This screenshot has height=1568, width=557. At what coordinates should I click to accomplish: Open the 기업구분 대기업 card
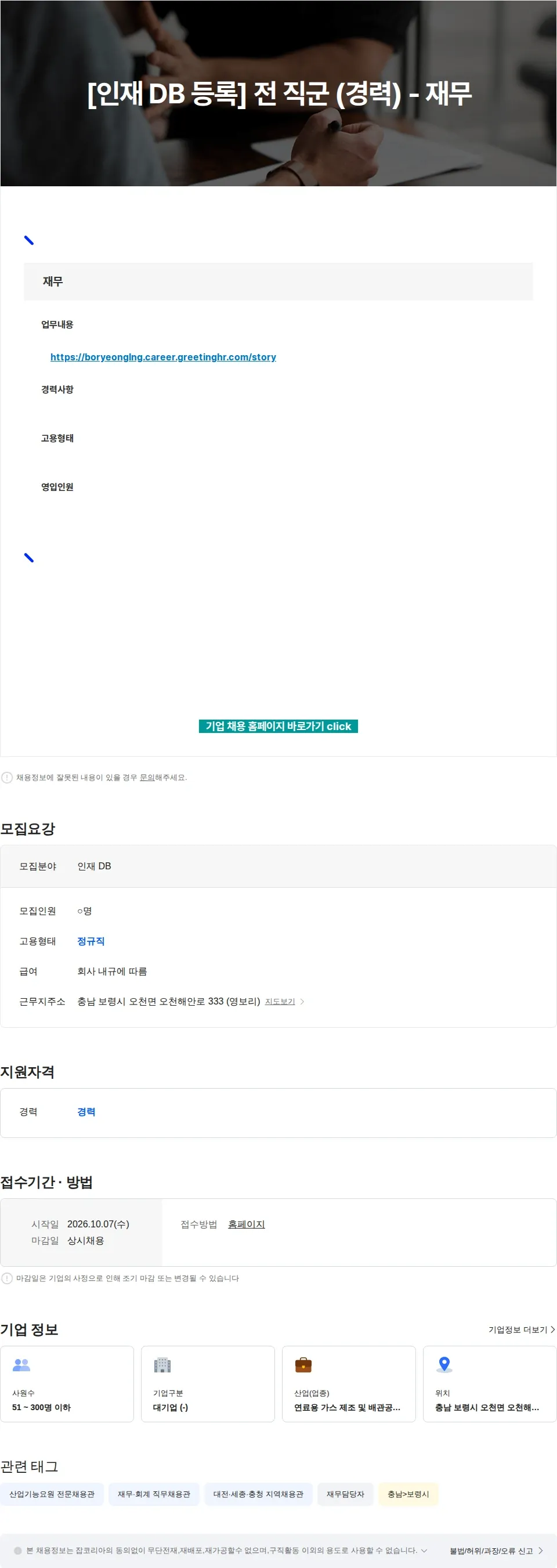pyautogui.click(x=208, y=1383)
